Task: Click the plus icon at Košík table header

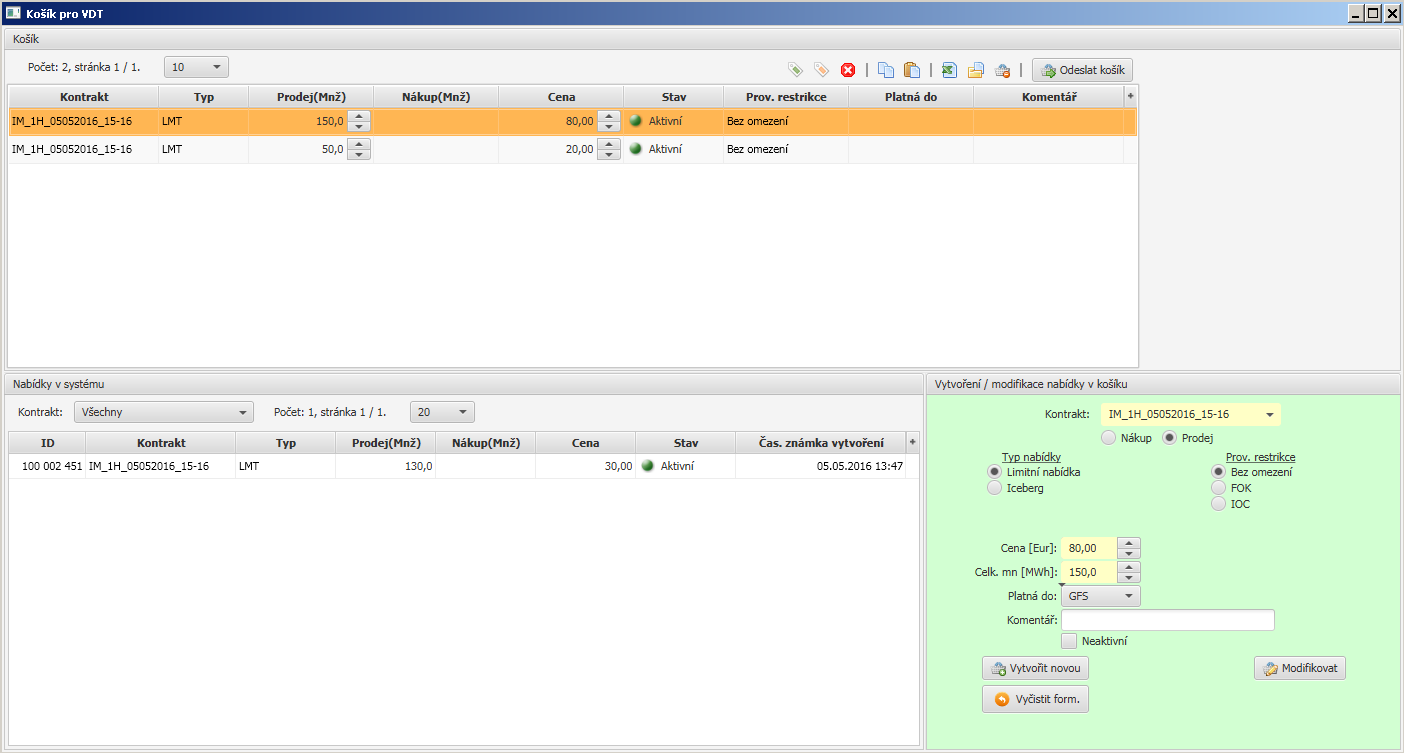Action: click(1131, 96)
